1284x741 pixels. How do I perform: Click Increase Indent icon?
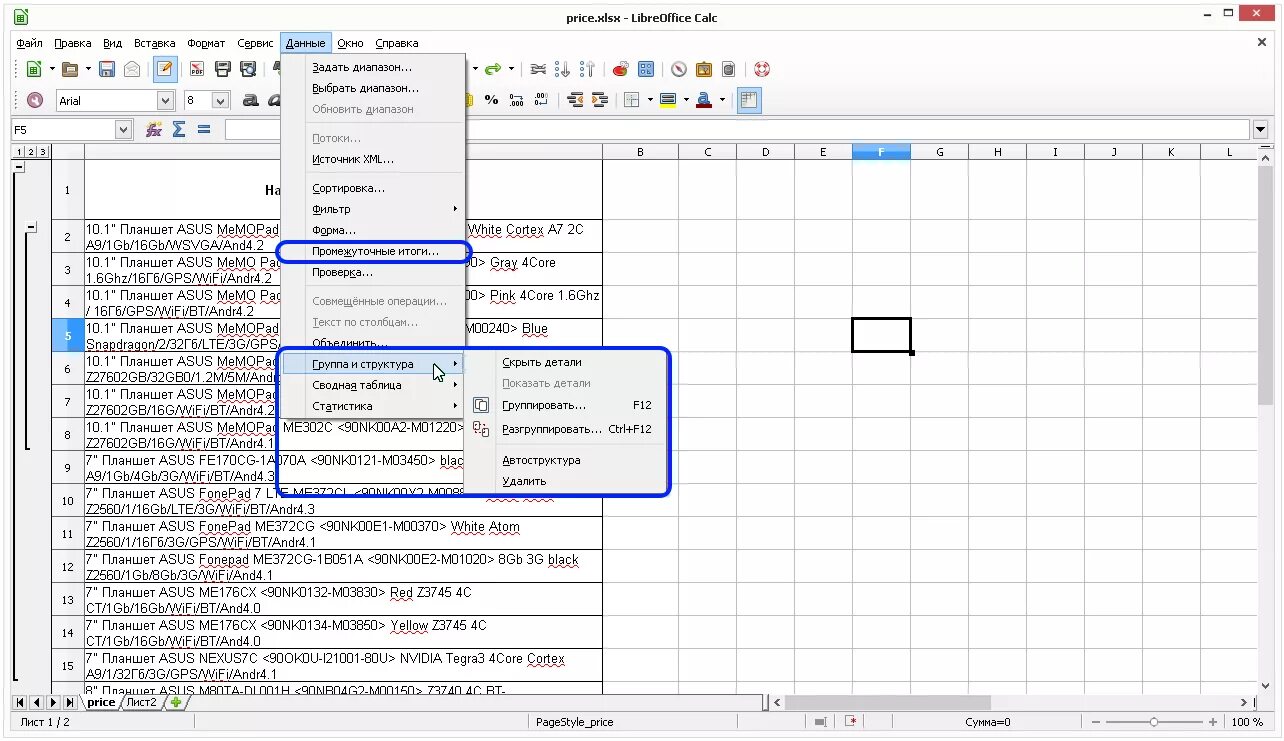(600, 100)
